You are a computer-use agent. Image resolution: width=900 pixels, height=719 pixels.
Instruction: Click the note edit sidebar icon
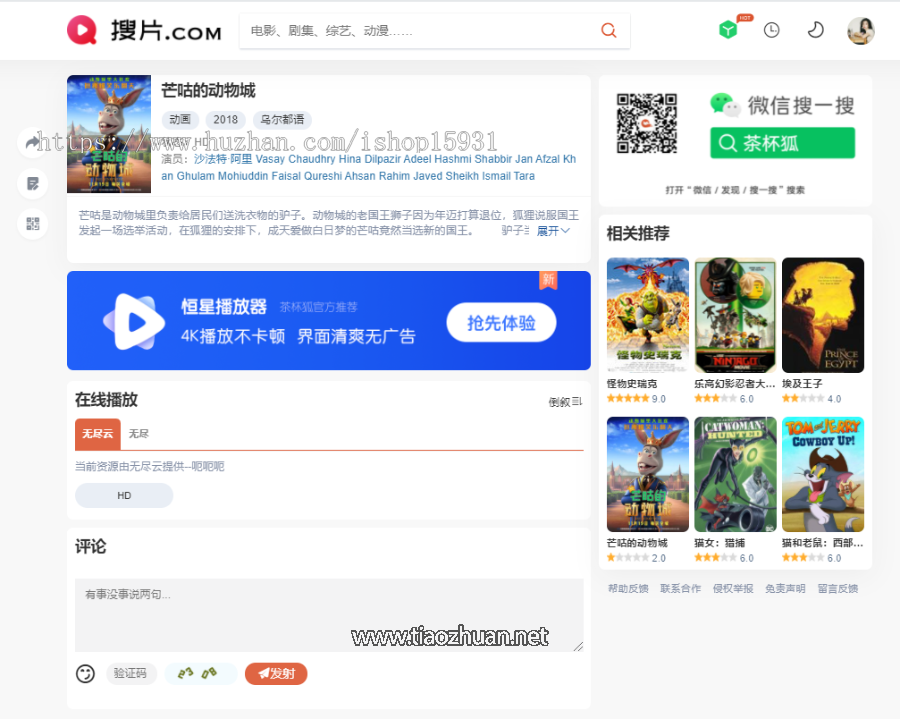pos(33,183)
